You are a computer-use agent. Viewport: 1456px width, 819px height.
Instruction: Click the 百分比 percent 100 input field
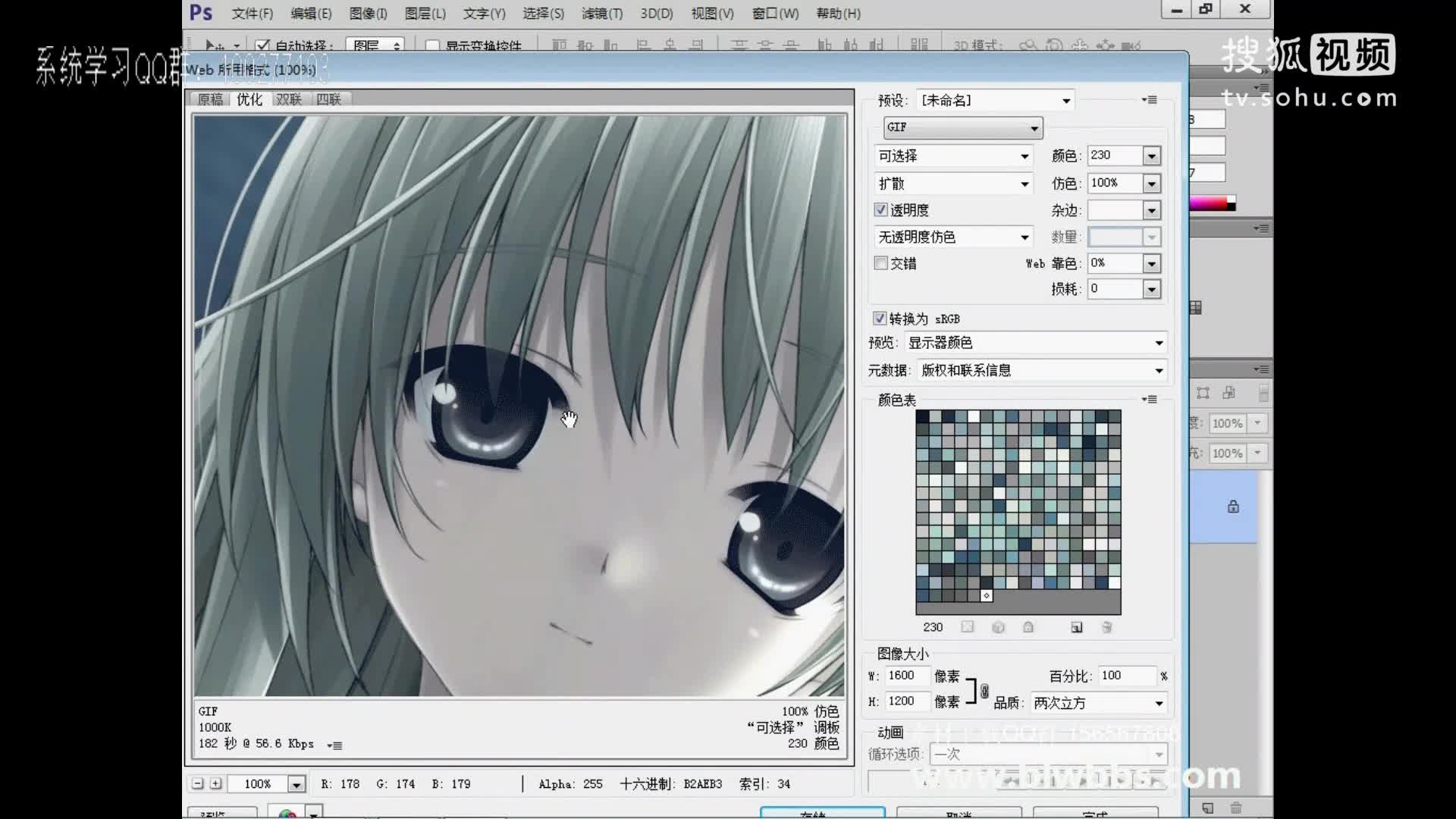tap(1127, 676)
